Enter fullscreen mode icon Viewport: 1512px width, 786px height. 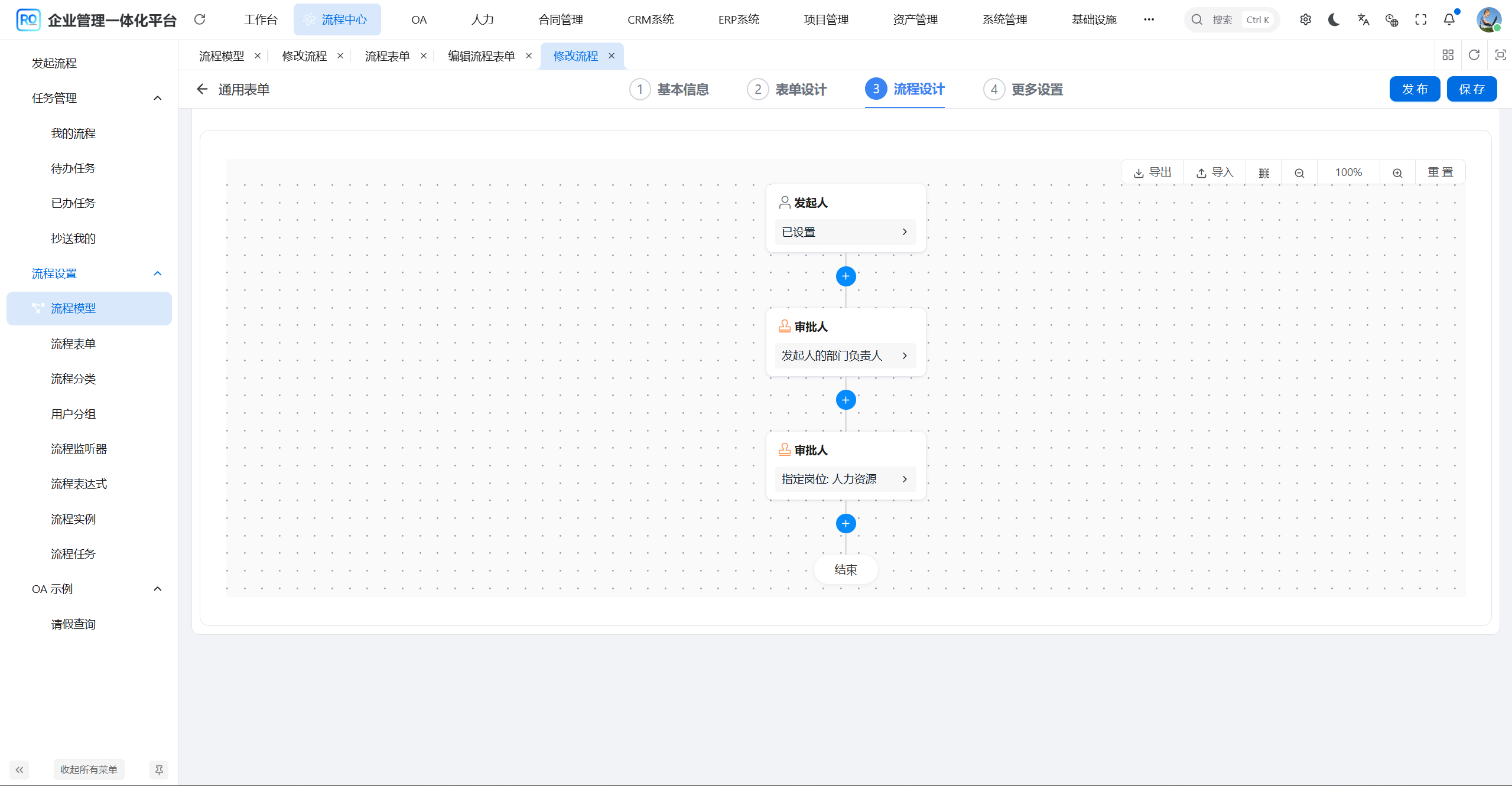click(x=1420, y=19)
